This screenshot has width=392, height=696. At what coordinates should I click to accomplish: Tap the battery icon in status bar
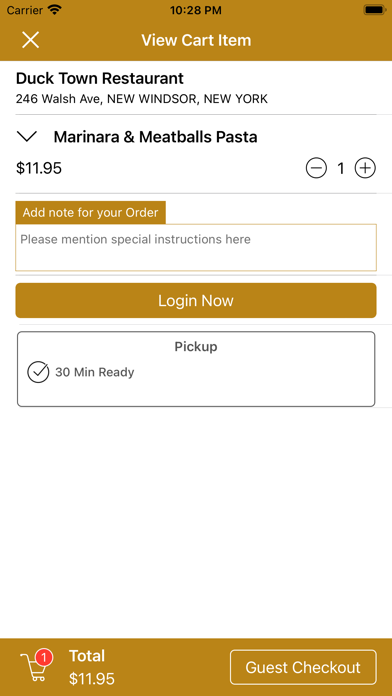pyautogui.click(x=374, y=10)
